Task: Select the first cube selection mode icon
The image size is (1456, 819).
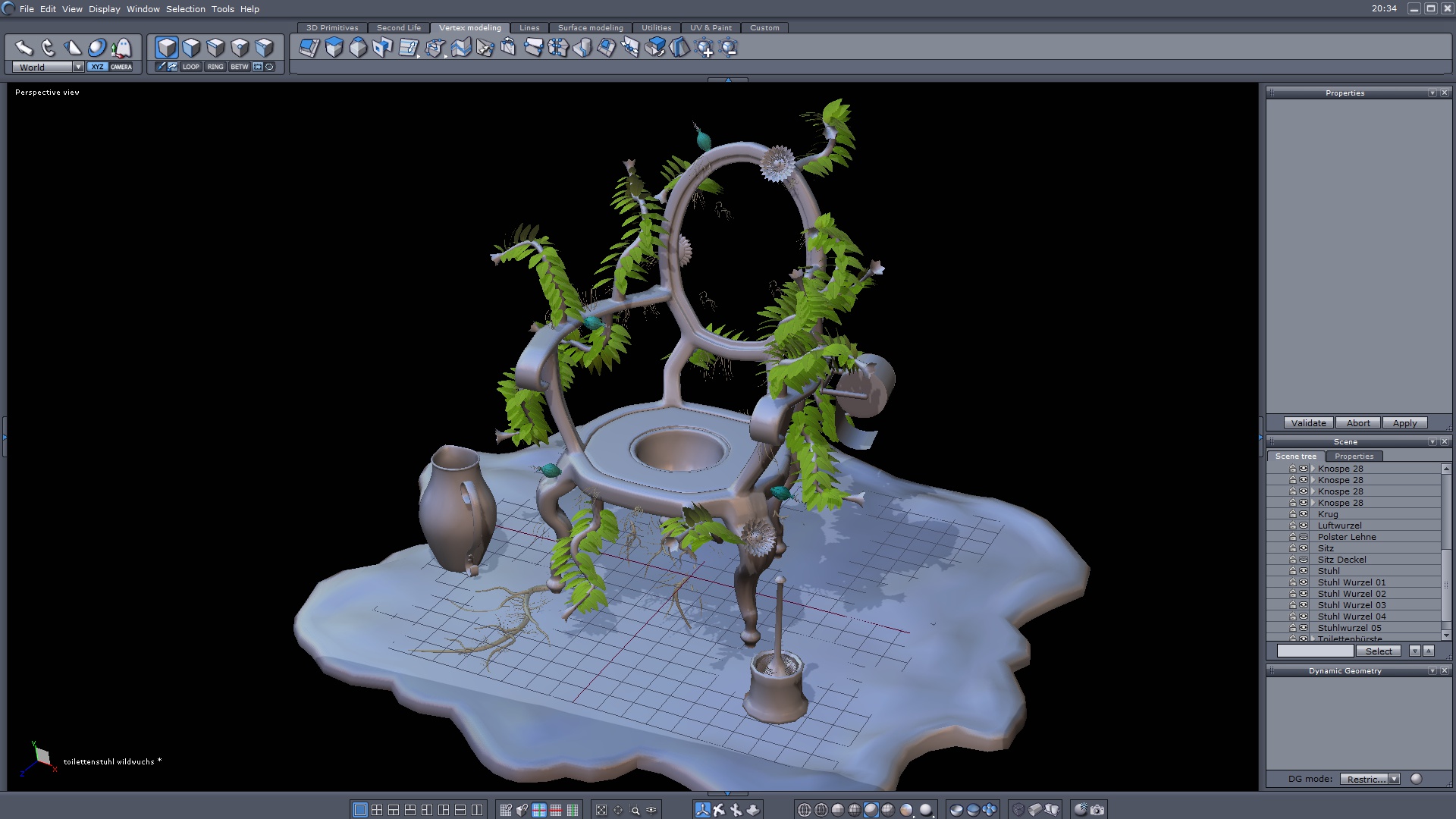Action: click(x=167, y=48)
